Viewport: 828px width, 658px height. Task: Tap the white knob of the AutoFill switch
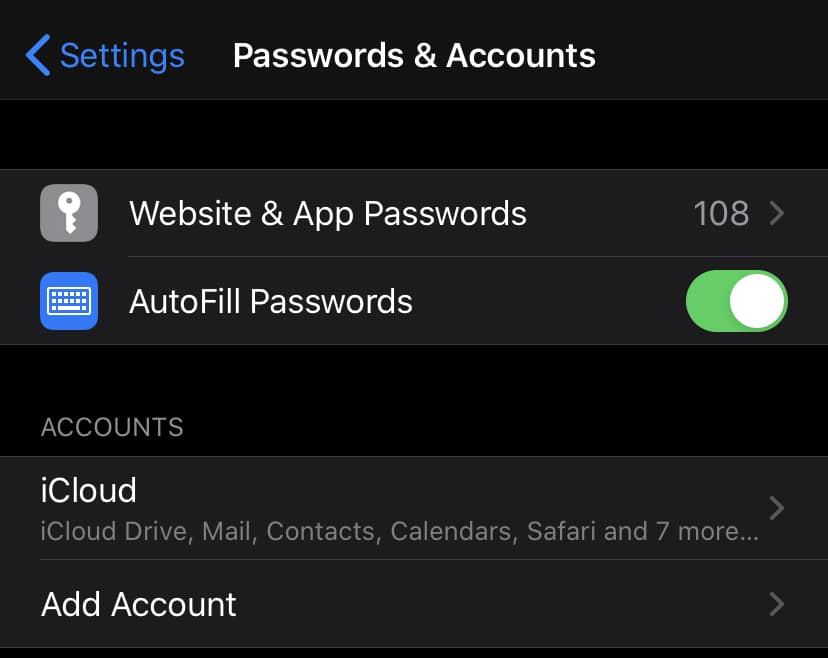click(x=757, y=301)
